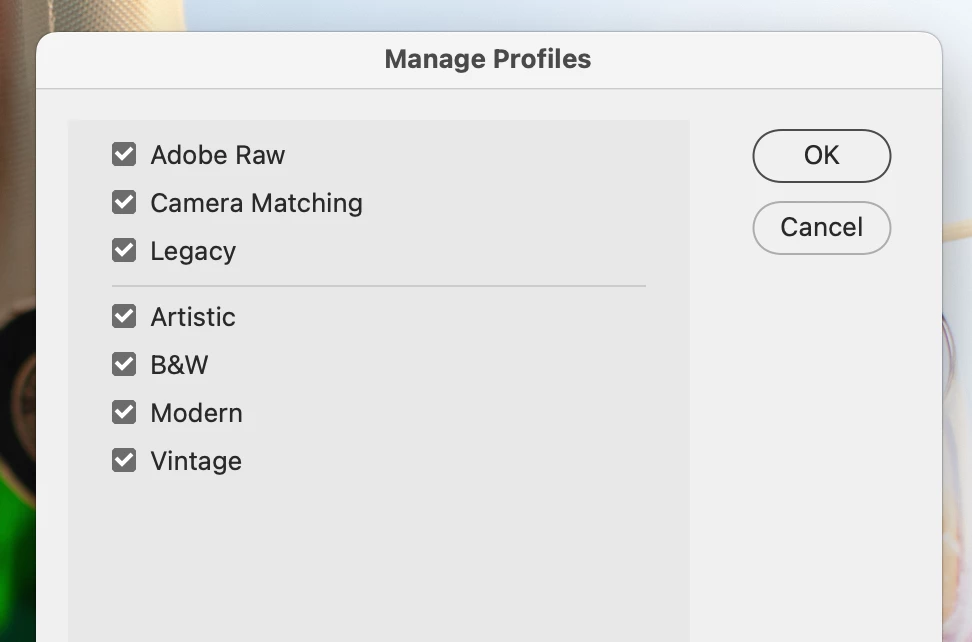This screenshot has height=642, width=972.
Task: Disable the Modern profiles checkbox
Action: point(124,413)
